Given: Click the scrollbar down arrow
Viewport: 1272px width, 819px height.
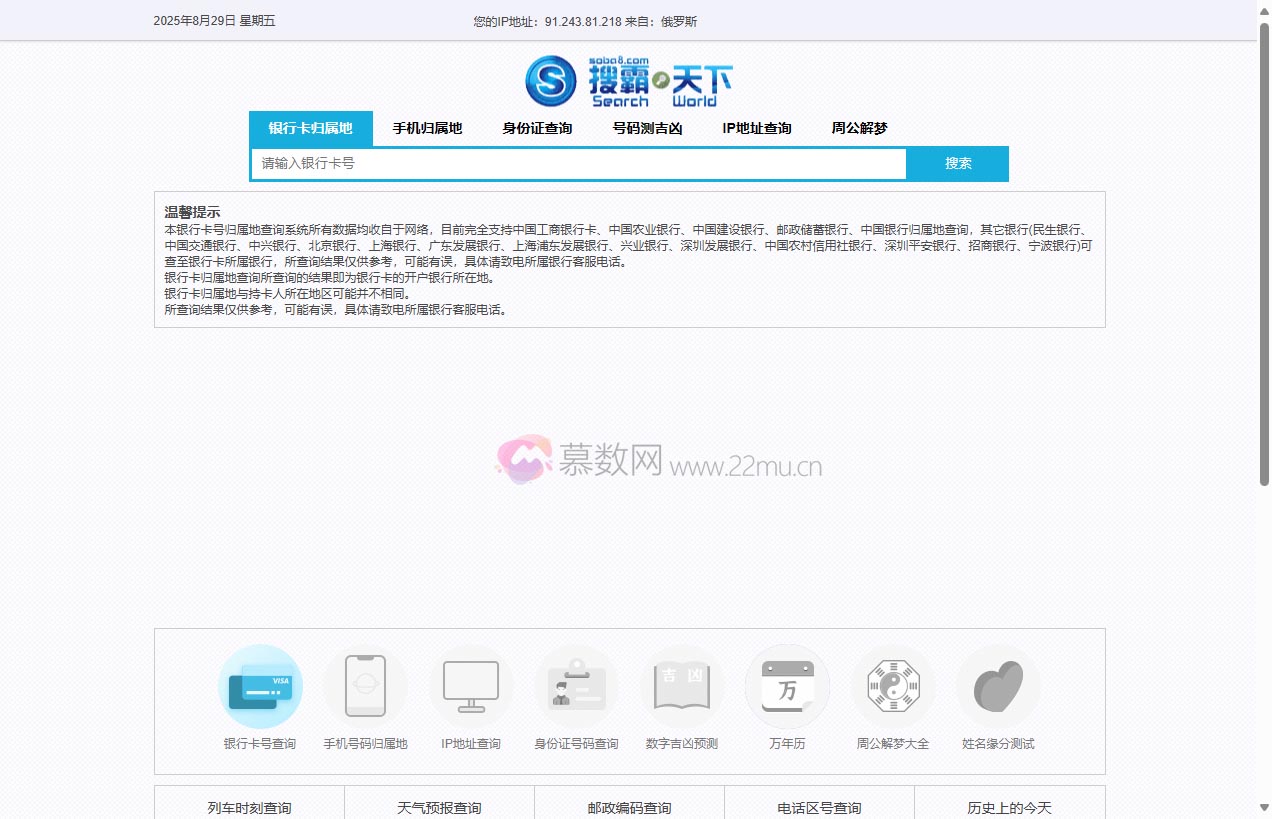Looking at the screenshot, I should pos(1263,808).
